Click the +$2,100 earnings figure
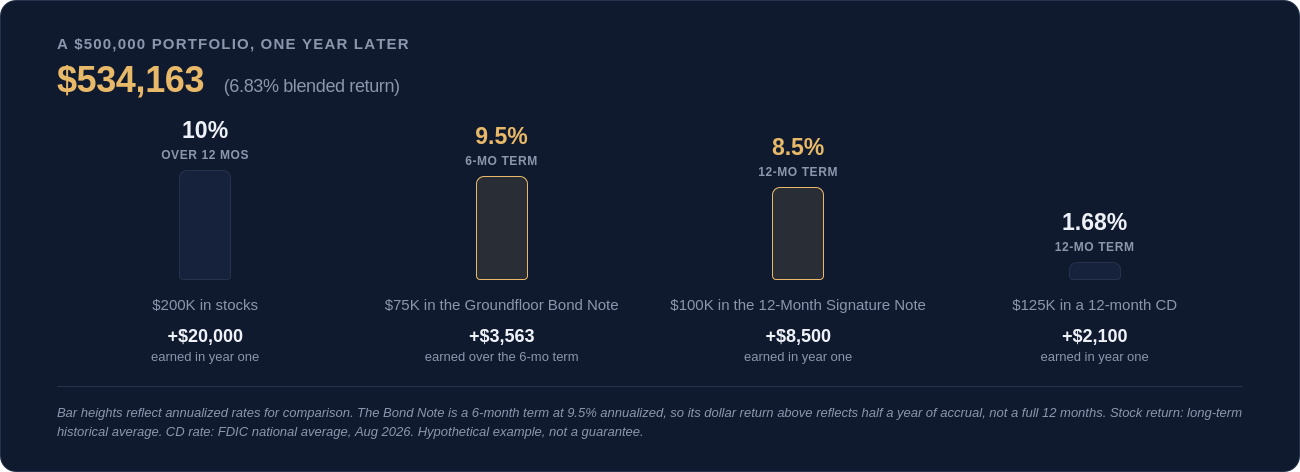 [x=1094, y=336]
